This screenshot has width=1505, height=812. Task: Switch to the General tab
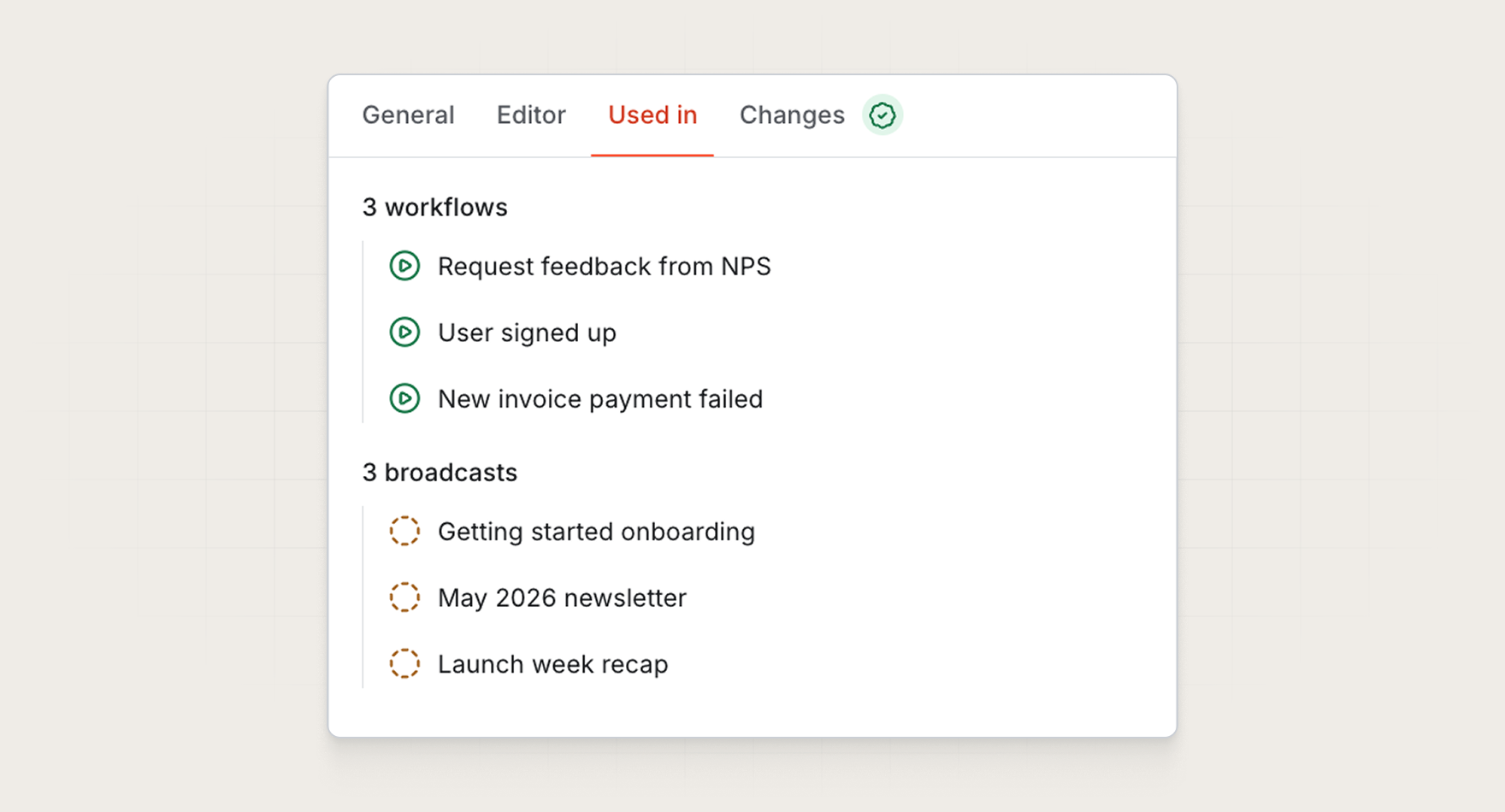(x=408, y=115)
